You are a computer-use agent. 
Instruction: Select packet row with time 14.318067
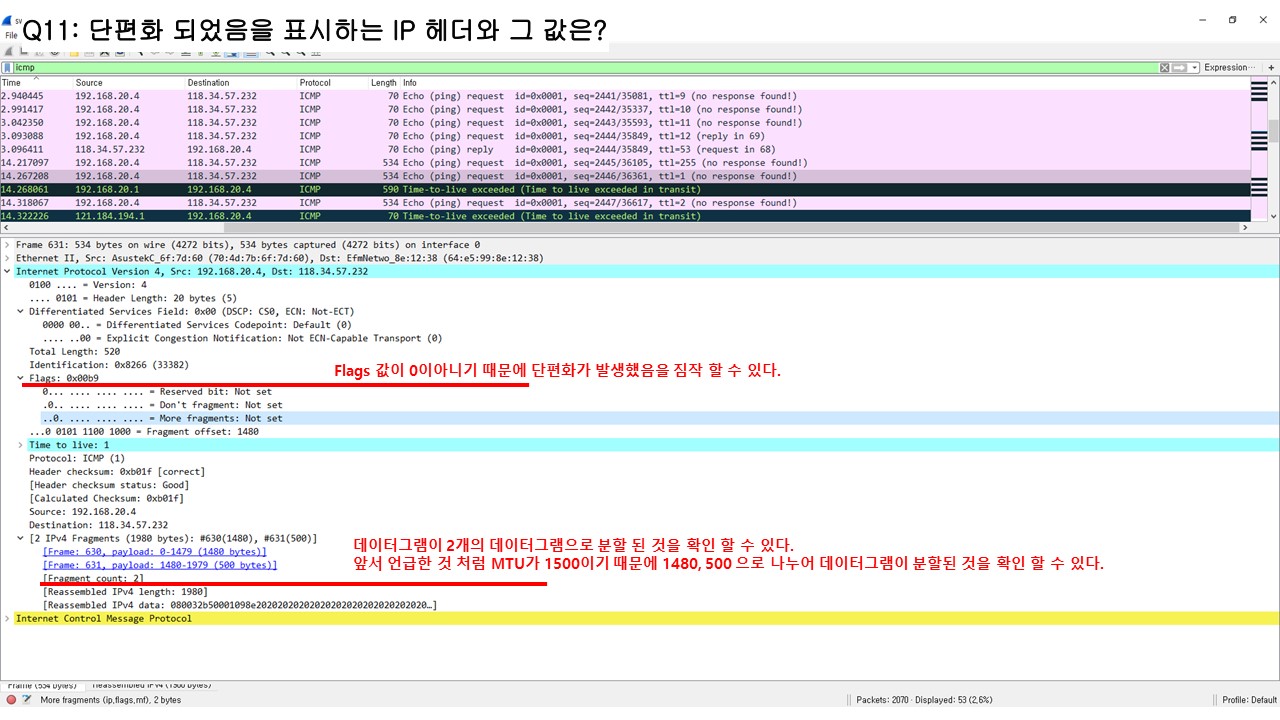(625, 202)
